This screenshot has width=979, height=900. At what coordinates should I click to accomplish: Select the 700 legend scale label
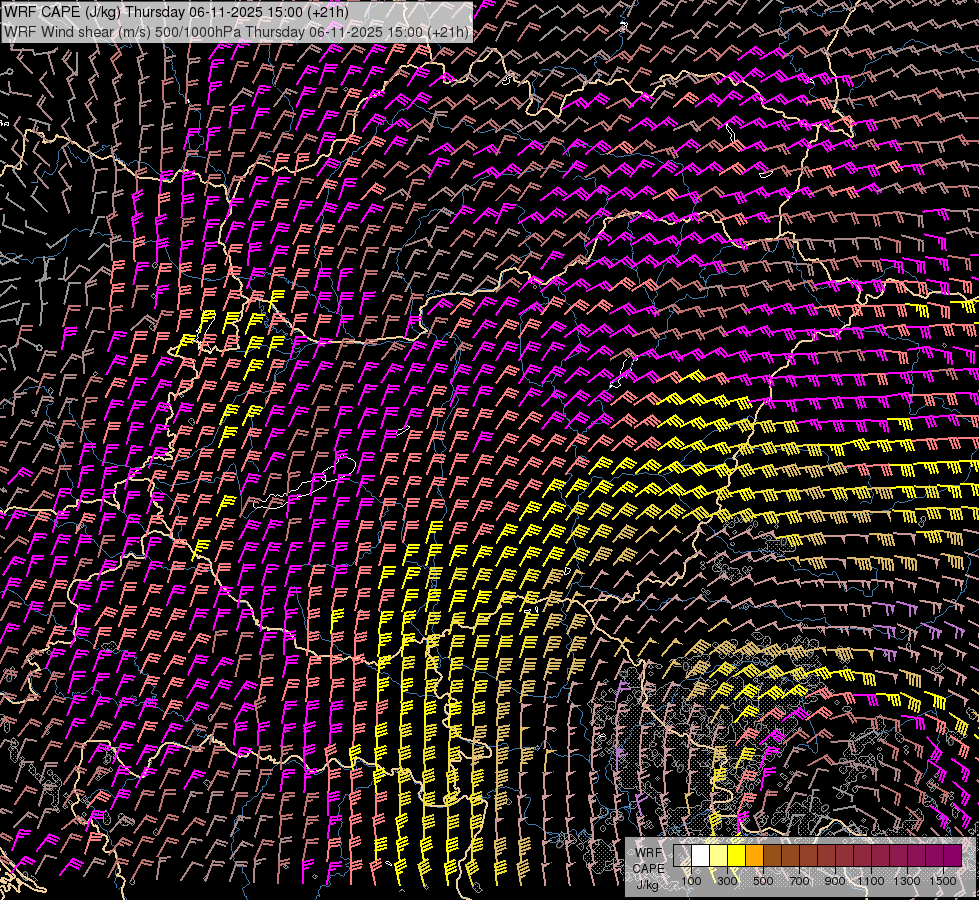pyautogui.click(x=799, y=881)
